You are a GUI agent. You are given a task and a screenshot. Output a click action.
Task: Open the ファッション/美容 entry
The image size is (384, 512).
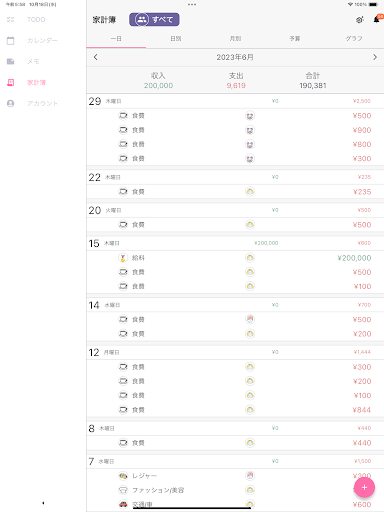tap(235, 490)
